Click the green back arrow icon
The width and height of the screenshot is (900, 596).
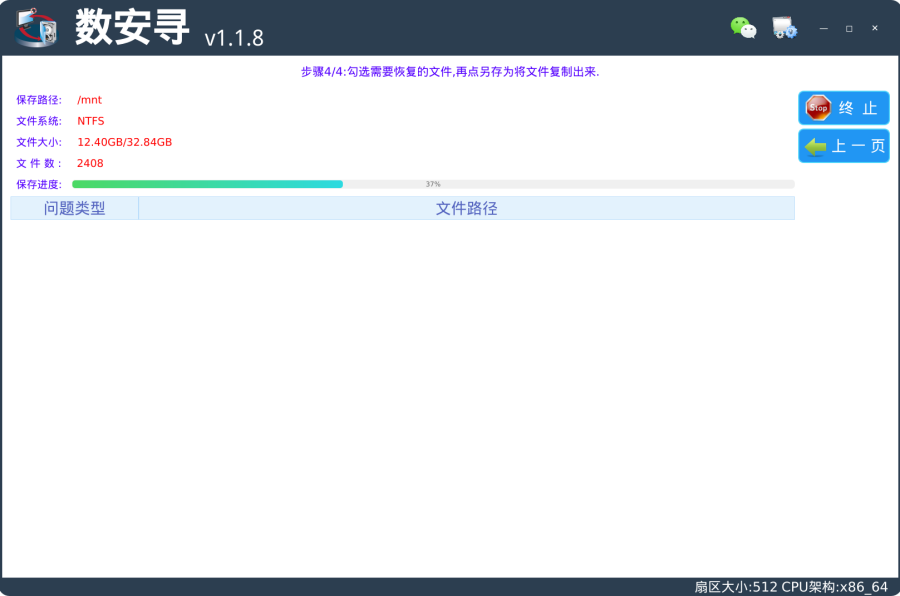816,146
